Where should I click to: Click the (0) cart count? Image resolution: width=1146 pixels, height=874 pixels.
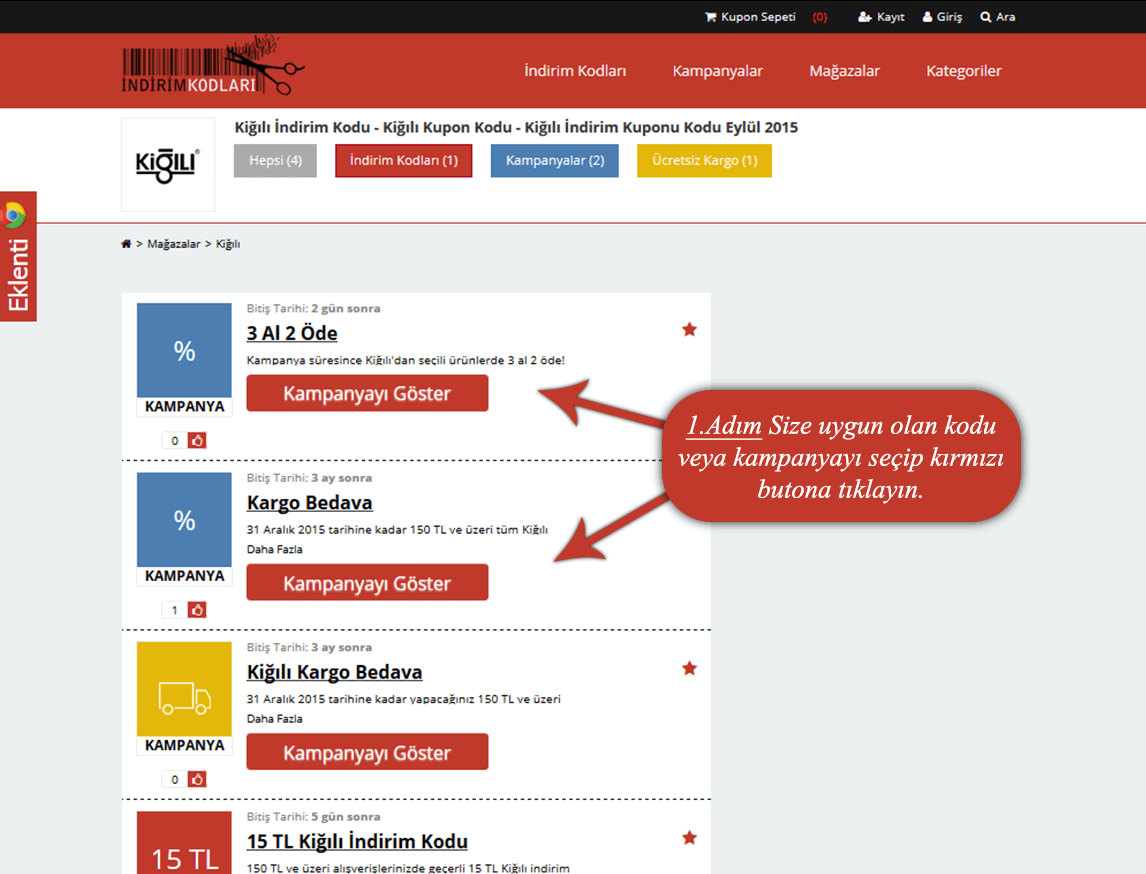pos(819,17)
